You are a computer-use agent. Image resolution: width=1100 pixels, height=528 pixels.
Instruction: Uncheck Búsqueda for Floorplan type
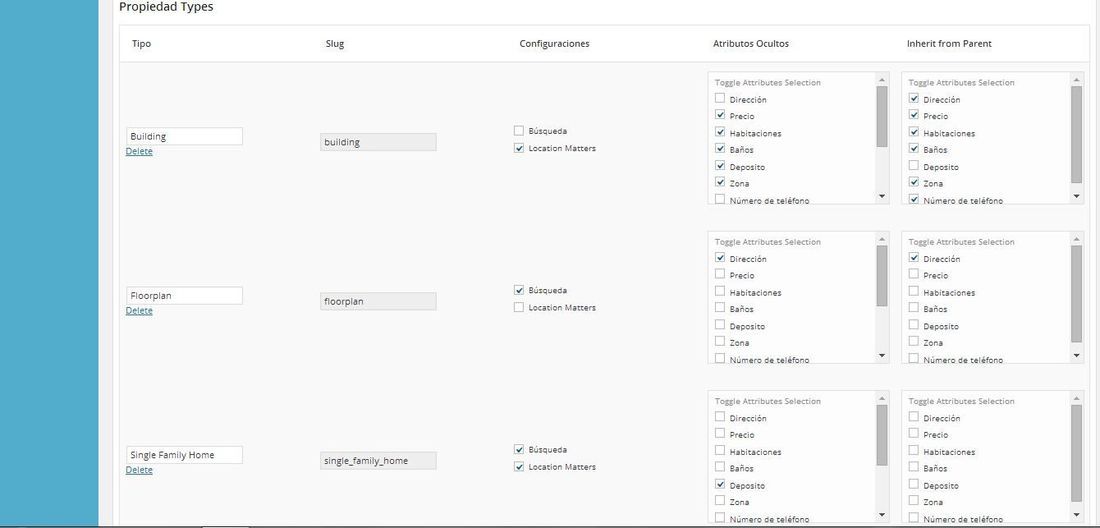tap(518, 290)
